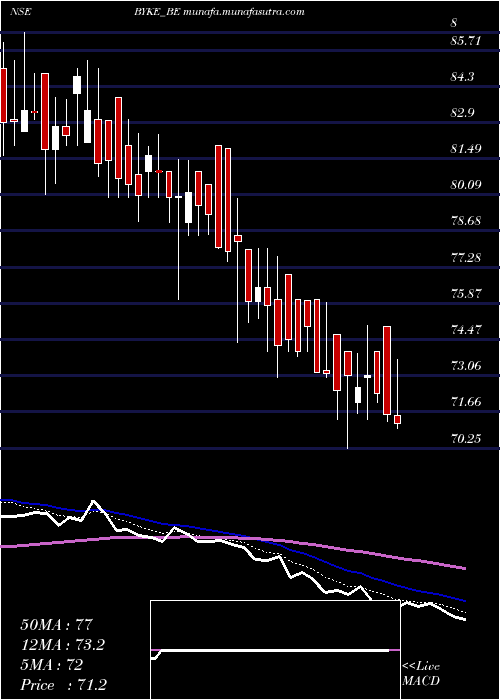Click the 75.87 price axis label
This screenshot has height=700, width=500.
click(x=466, y=294)
